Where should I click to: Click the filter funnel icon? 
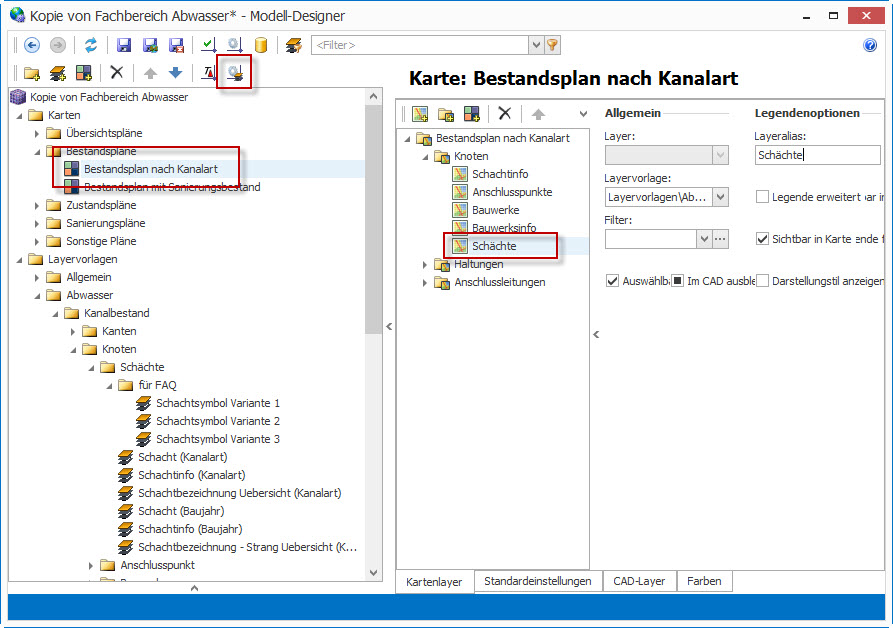tap(552, 45)
